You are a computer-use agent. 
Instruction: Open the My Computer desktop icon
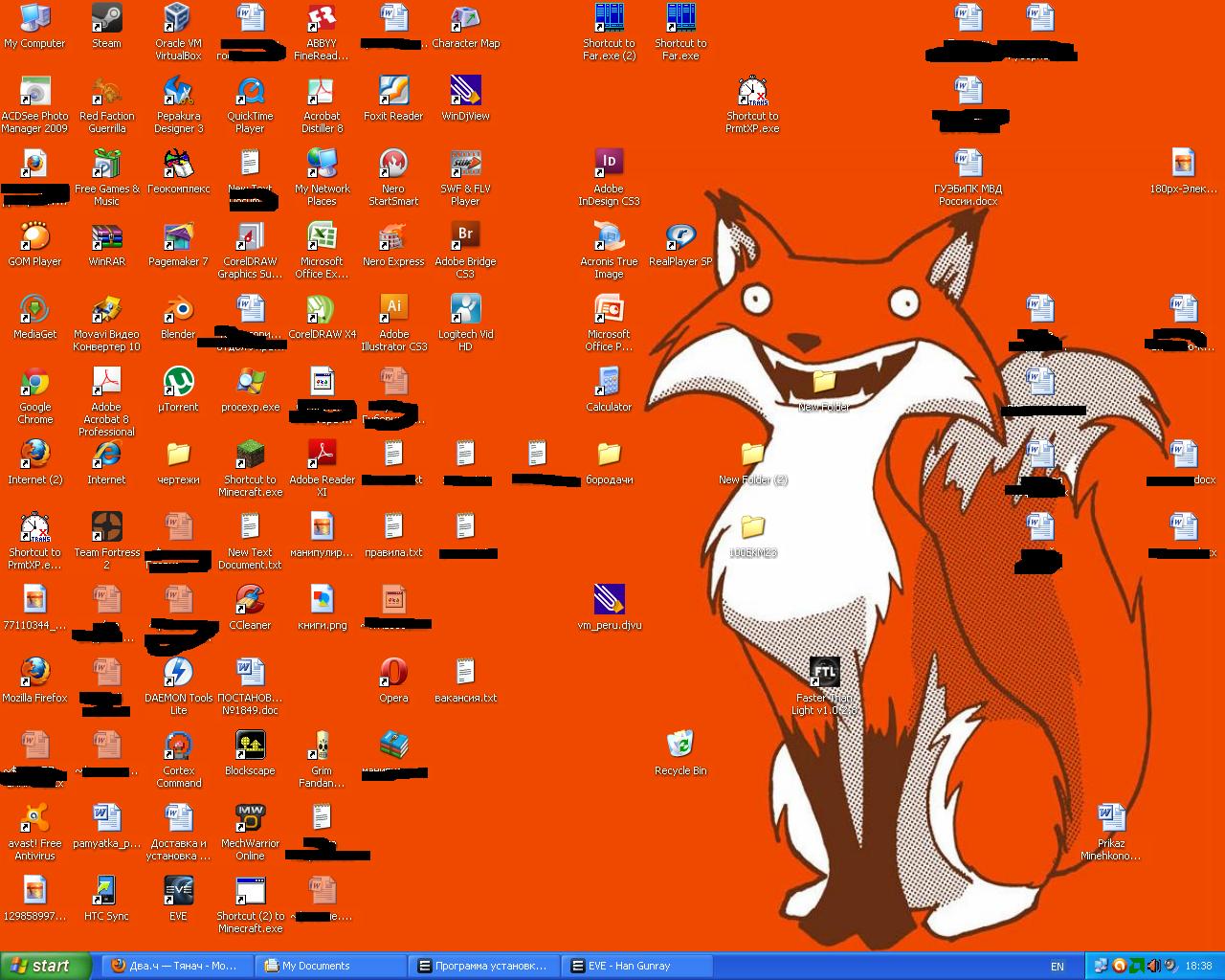(34, 27)
